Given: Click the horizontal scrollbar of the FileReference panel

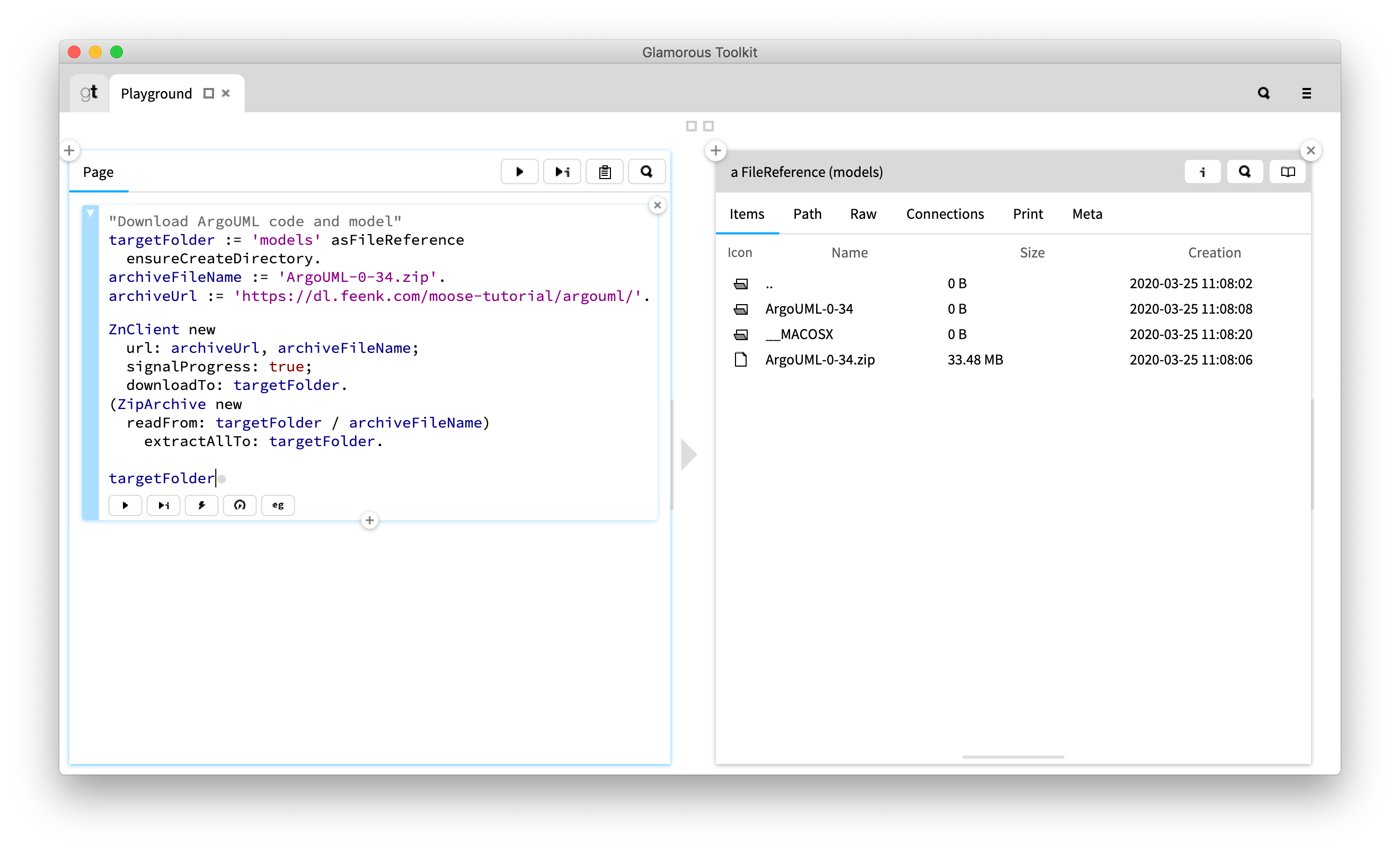Looking at the screenshot, I should coord(1013,757).
